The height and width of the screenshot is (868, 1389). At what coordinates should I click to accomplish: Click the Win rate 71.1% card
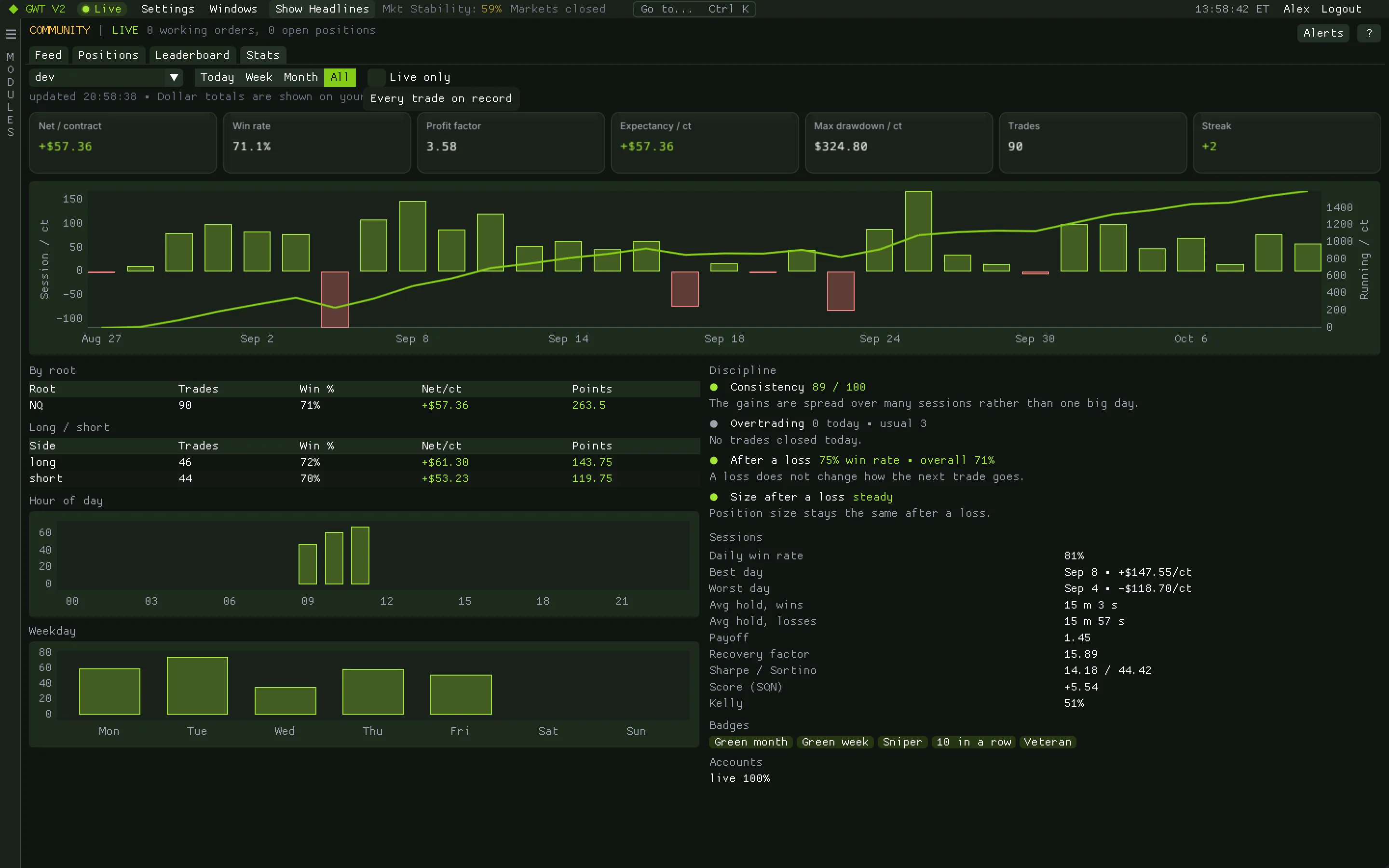(x=317, y=142)
